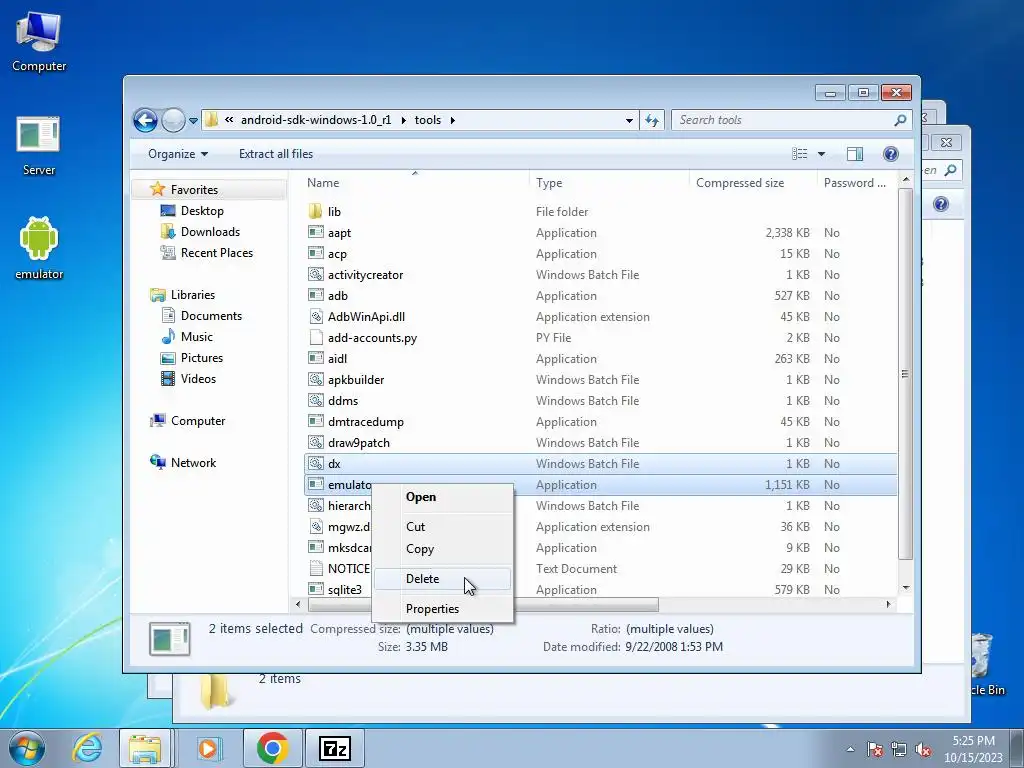This screenshot has height=768, width=1024.
Task: Open Documents library in navigation pane
Action: click(211, 315)
